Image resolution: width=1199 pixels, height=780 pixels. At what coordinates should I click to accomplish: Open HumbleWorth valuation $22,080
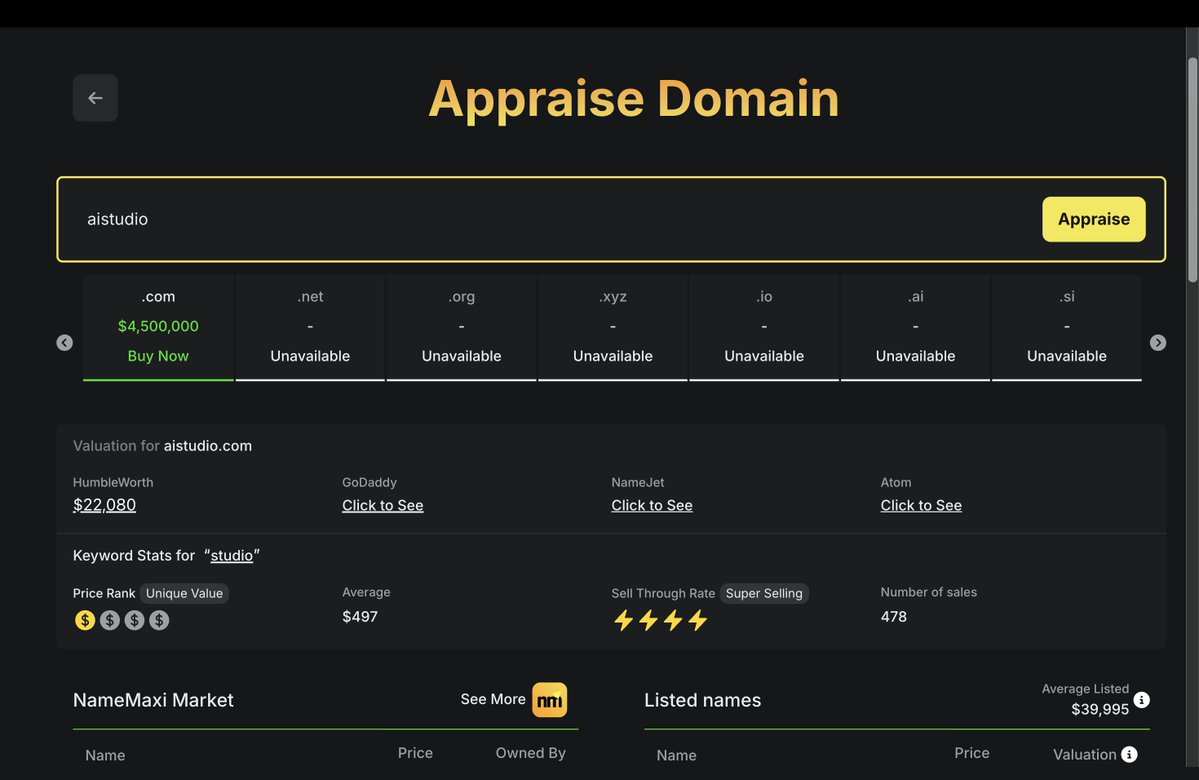pyautogui.click(x=104, y=505)
